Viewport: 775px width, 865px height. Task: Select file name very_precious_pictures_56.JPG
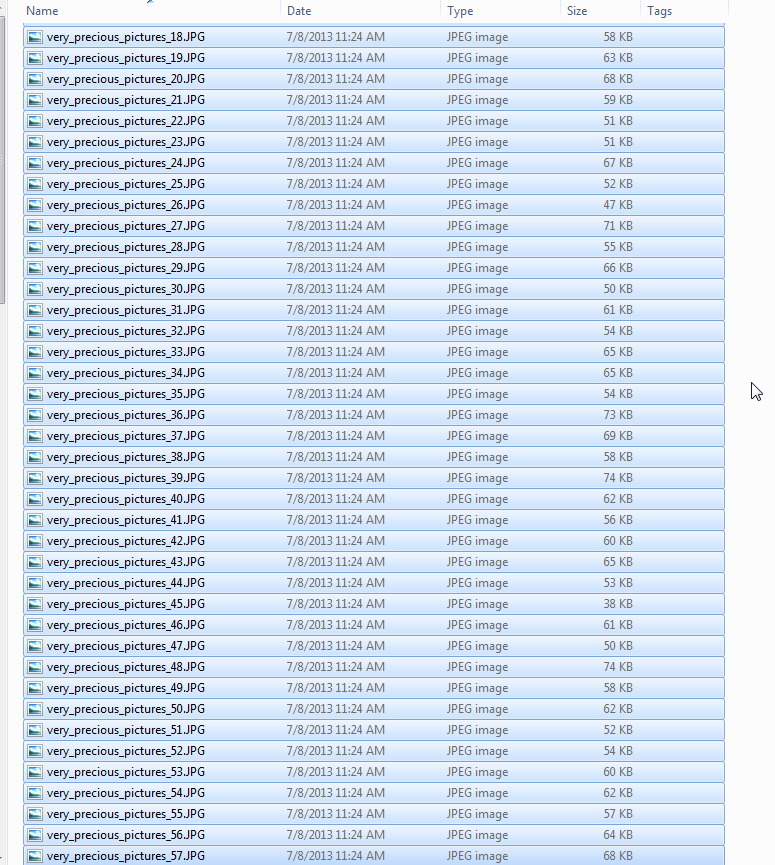click(126, 835)
